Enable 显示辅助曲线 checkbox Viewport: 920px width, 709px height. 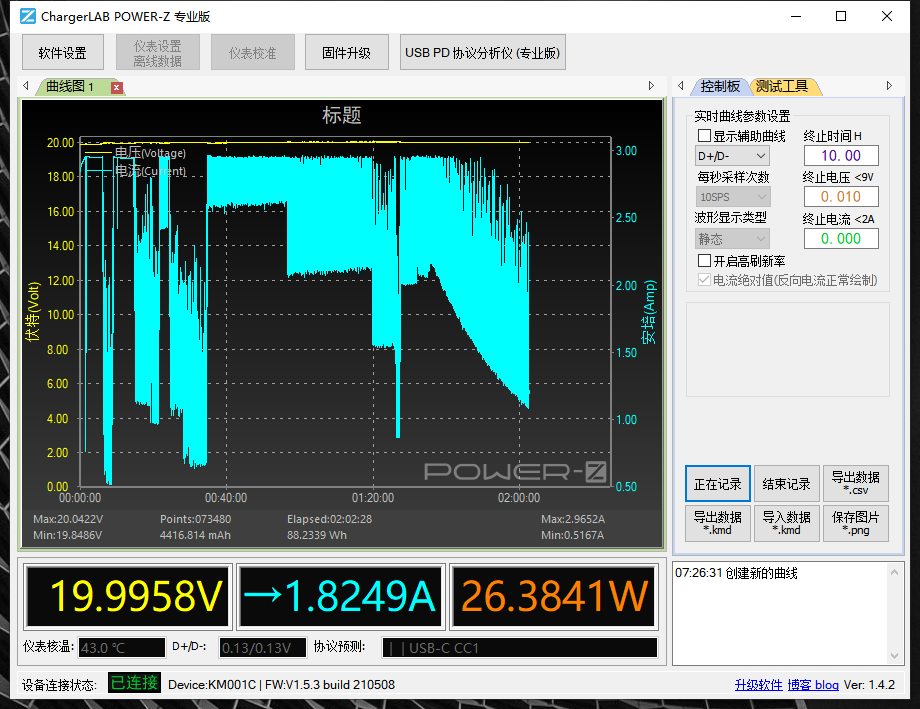[x=705, y=136]
